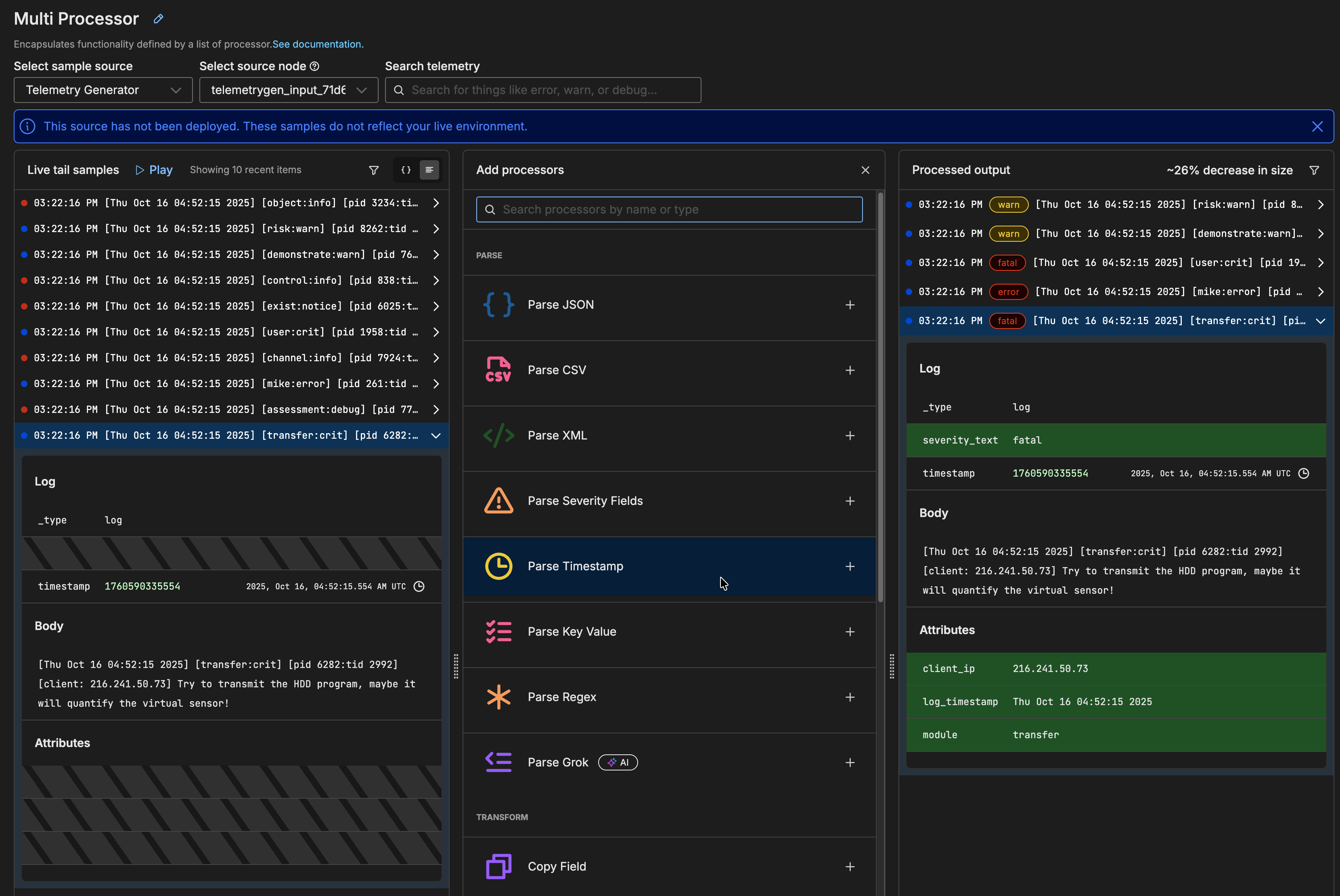
Task: Click the Parse JSON curly braces icon
Action: click(498, 305)
